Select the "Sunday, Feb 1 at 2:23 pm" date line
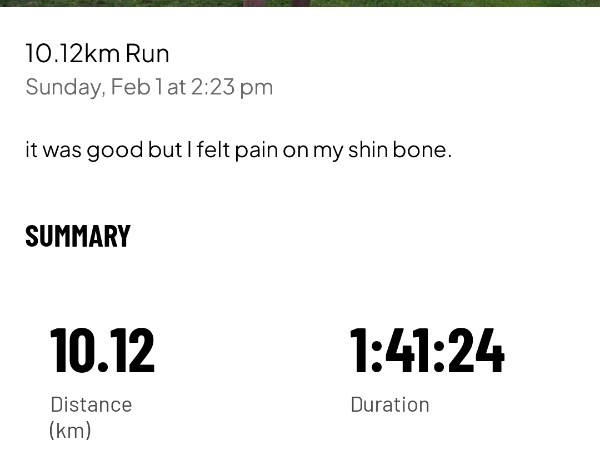This screenshot has width=600, height=450. point(149,87)
